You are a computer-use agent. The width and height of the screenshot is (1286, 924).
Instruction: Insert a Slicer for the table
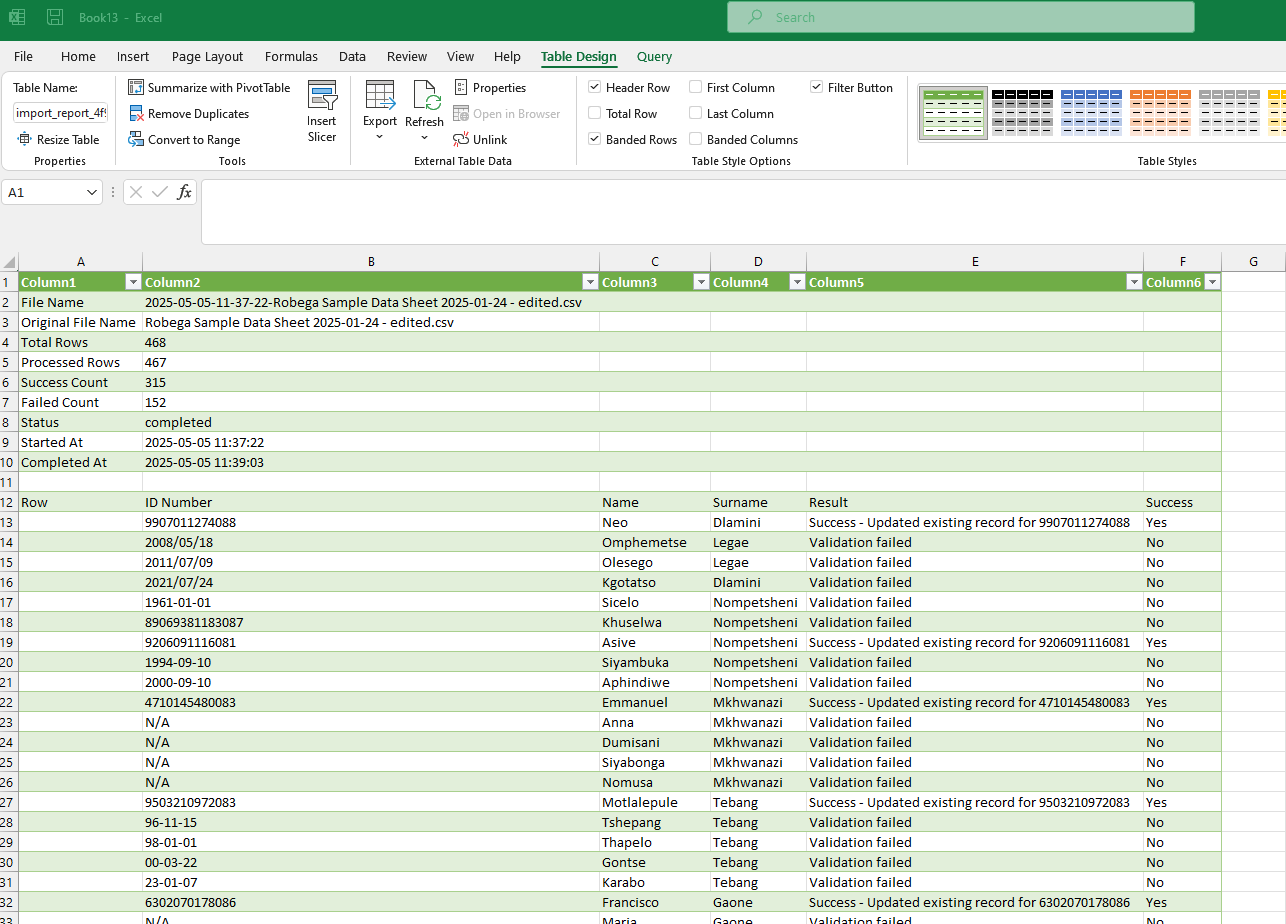pyautogui.click(x=322, y=112)
